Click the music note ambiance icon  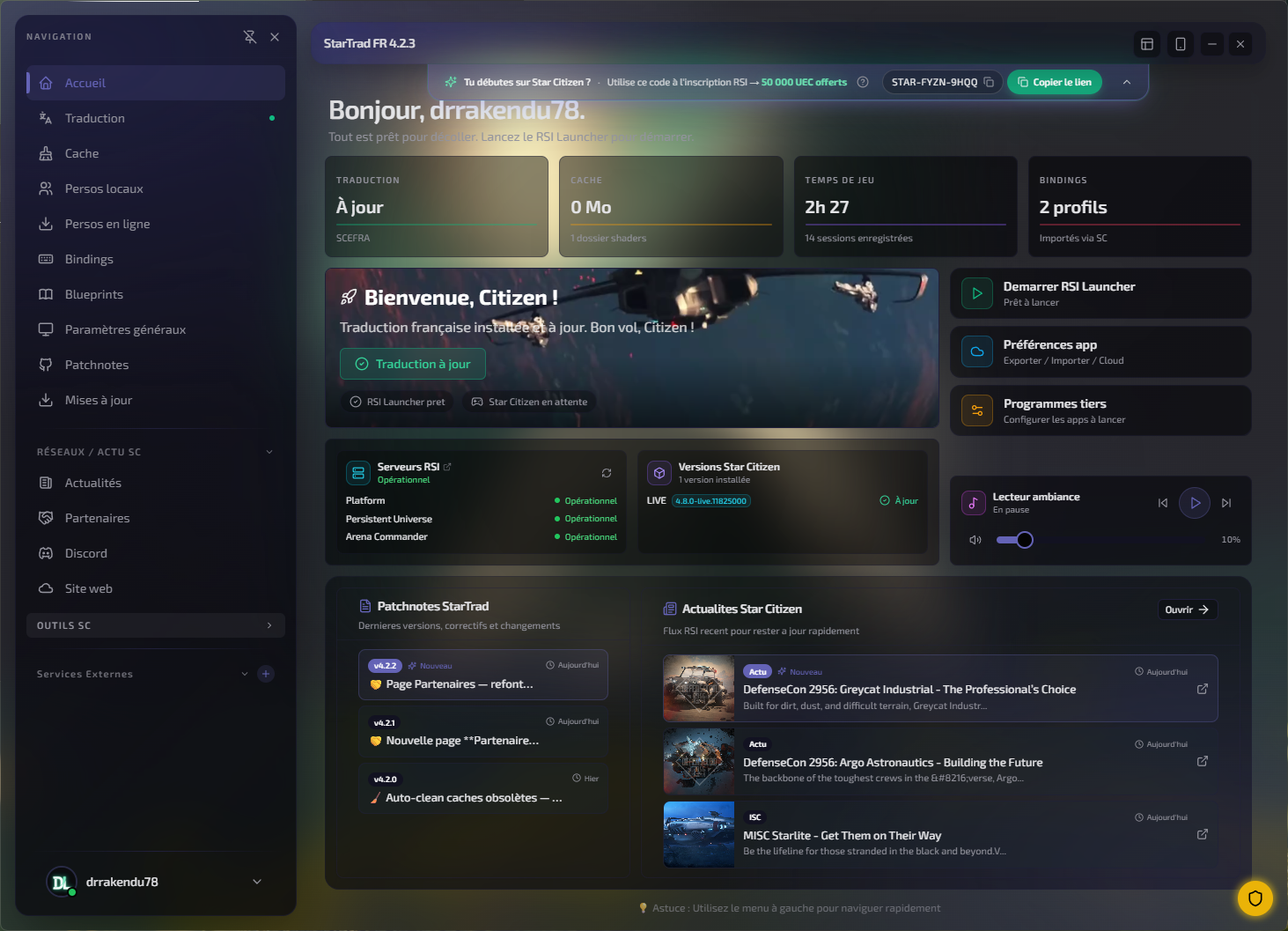tap(973, 503)
